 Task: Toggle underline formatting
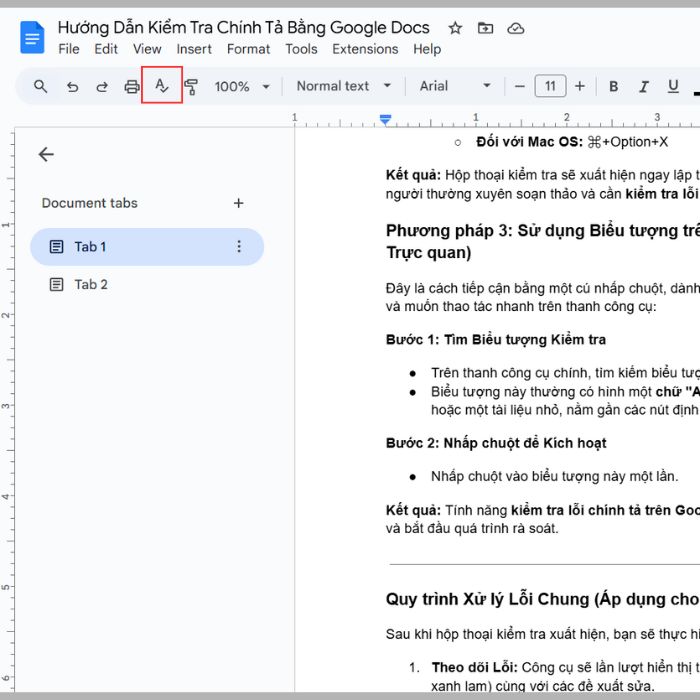point(673,86)
